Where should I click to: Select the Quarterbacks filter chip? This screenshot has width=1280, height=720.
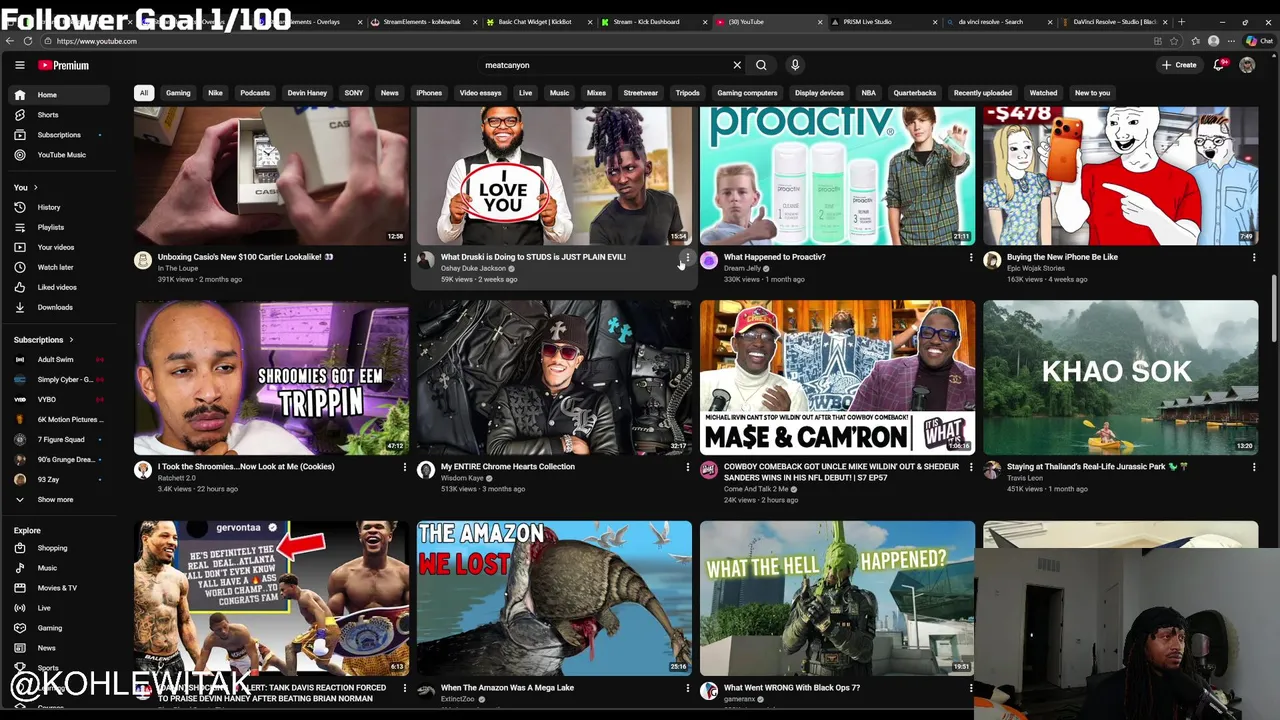(915, 93)
